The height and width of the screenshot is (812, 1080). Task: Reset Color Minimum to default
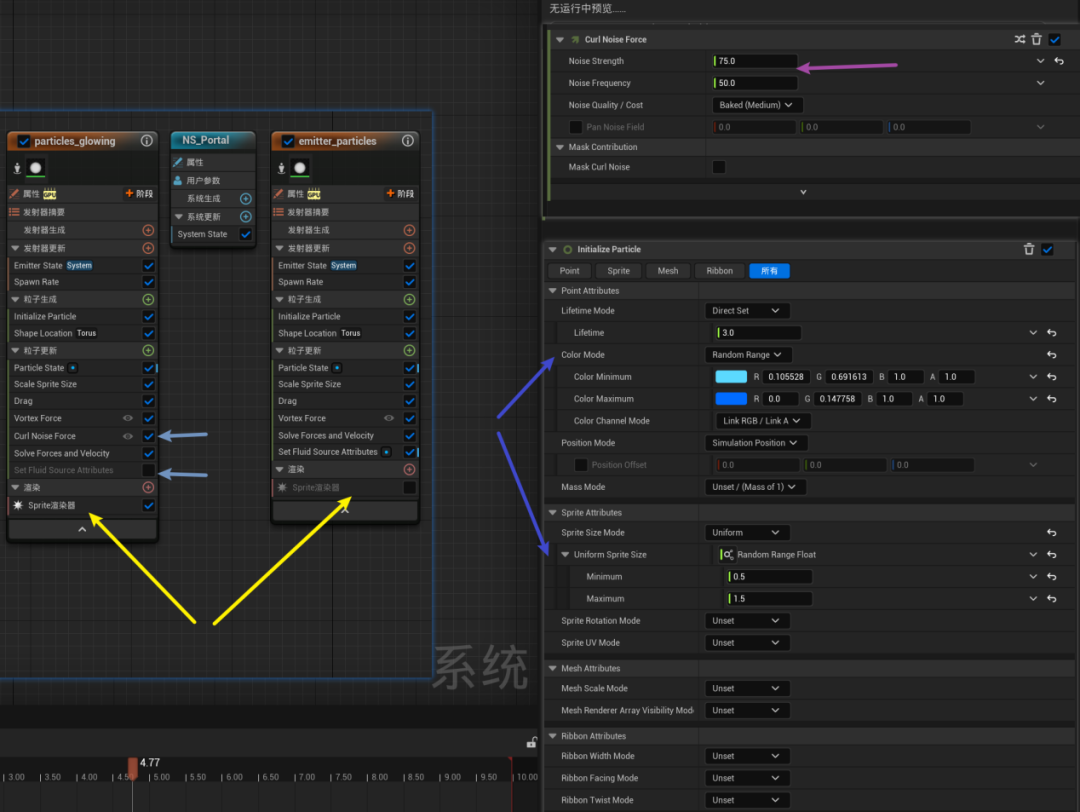click(1052, 377)
